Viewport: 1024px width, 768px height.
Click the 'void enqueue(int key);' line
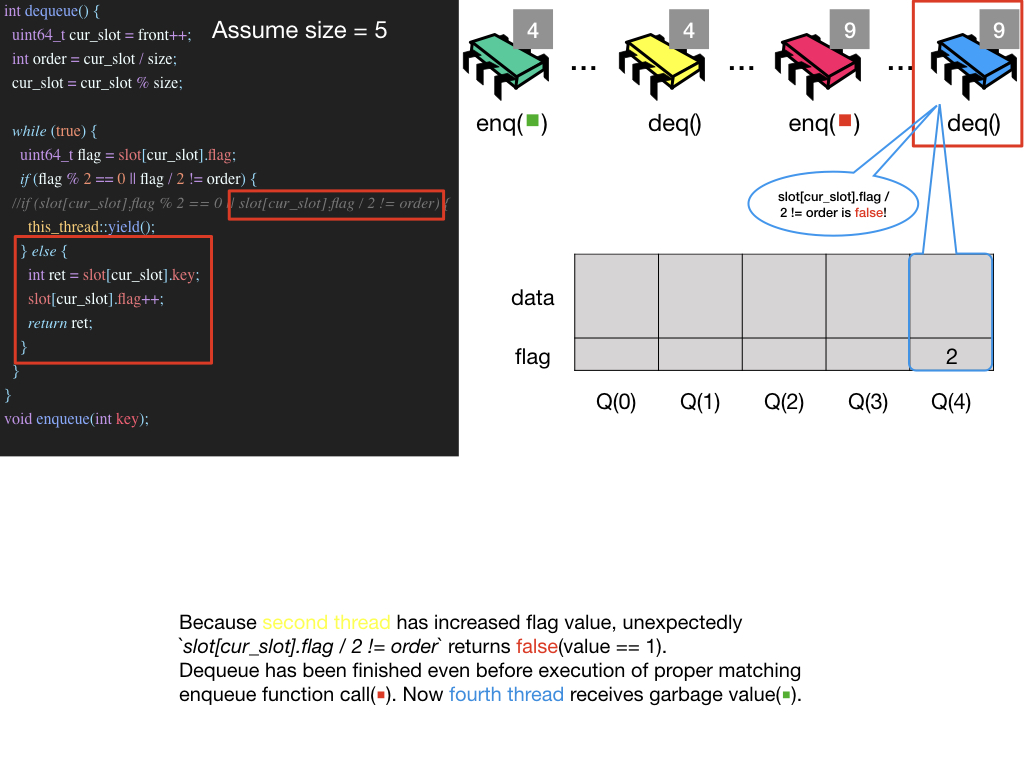[76, 419]
